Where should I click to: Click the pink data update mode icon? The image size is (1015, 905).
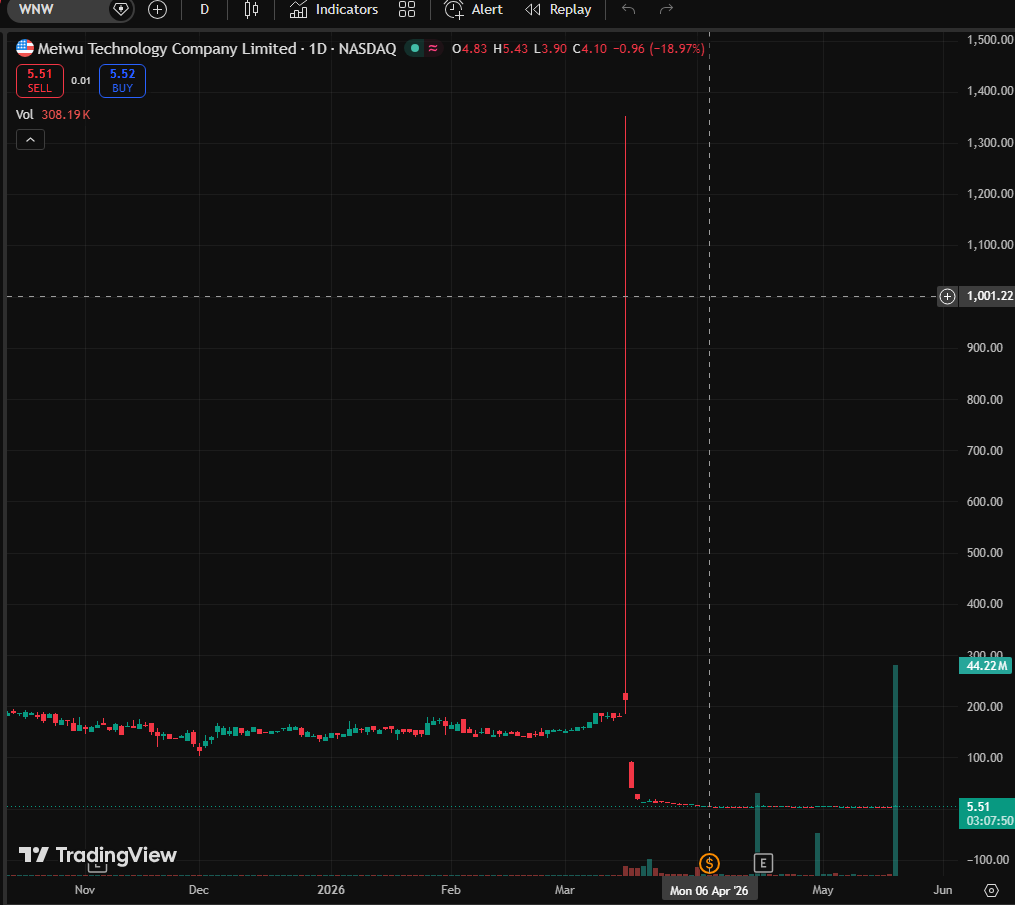(x=432, y=49)
